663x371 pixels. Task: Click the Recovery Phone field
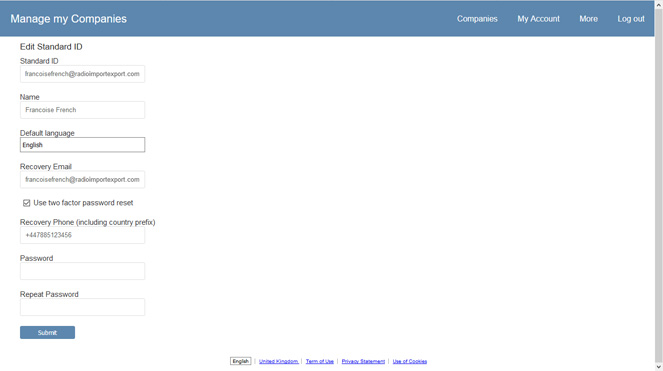click(x=82, y=235)
